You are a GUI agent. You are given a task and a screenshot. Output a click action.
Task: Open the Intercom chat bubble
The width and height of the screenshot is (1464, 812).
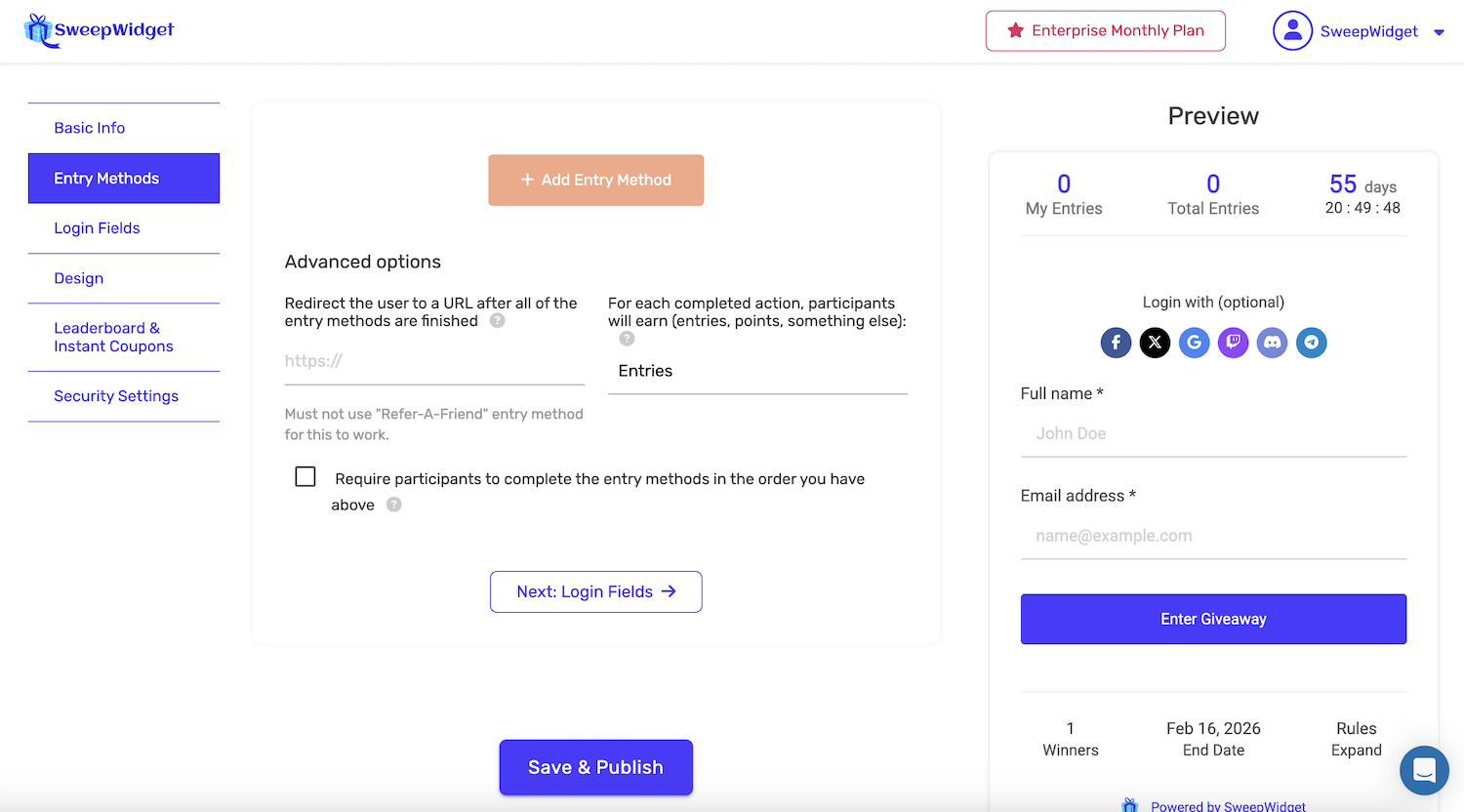(1424, 770)
